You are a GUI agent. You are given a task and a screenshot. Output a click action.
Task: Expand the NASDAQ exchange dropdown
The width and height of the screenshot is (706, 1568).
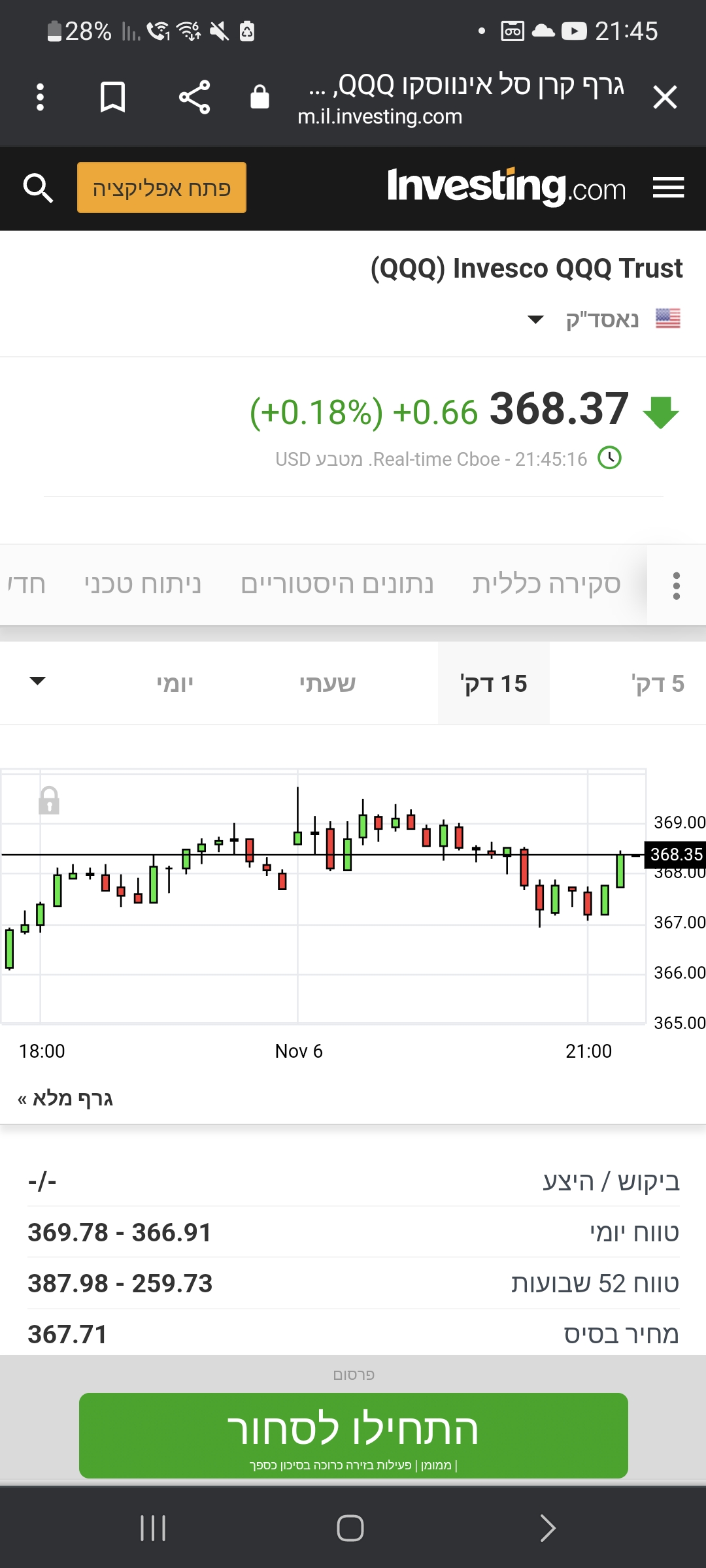535,320
